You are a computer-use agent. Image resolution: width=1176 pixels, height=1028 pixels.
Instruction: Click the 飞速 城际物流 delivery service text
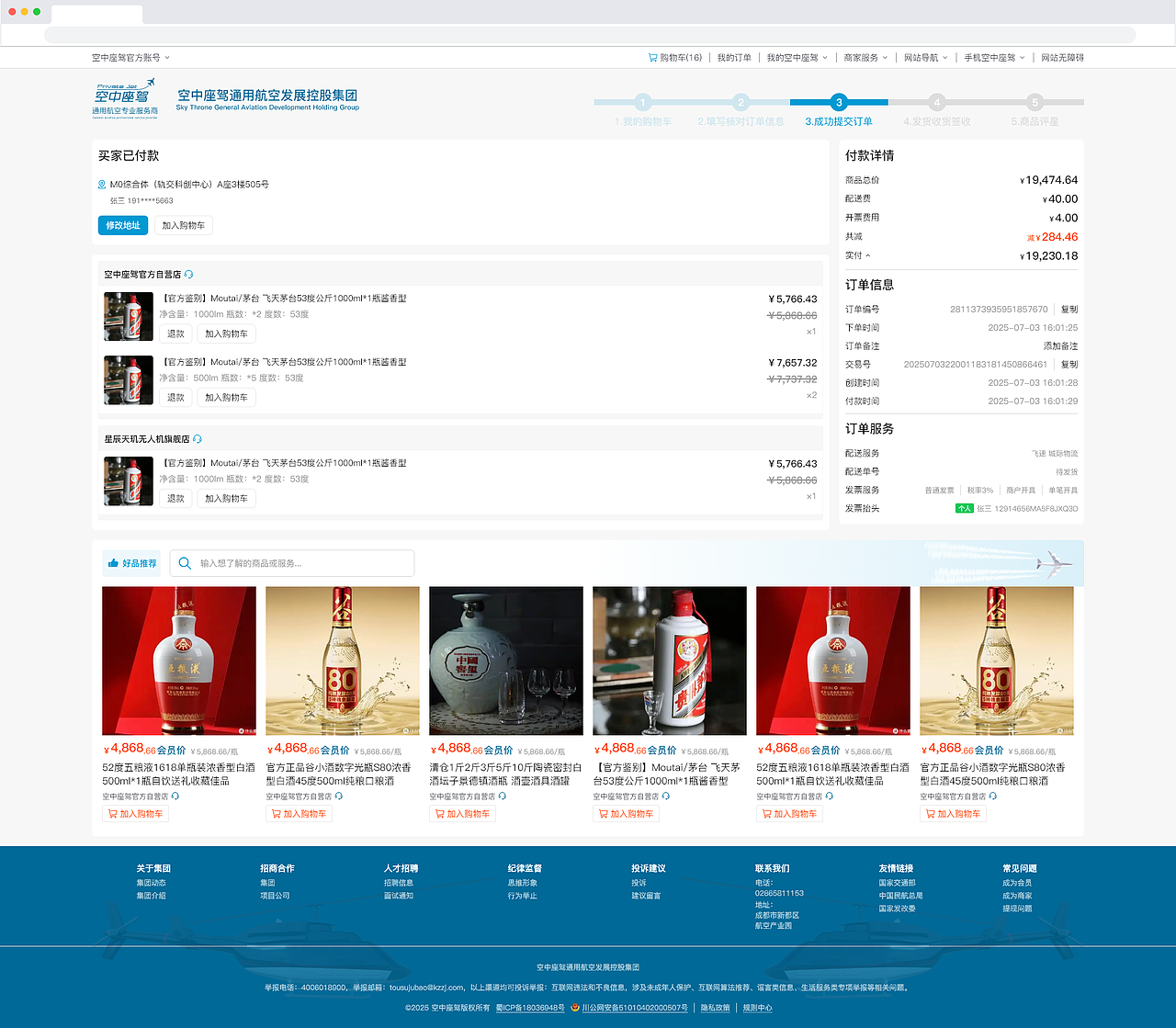[x=1055, y=454]
